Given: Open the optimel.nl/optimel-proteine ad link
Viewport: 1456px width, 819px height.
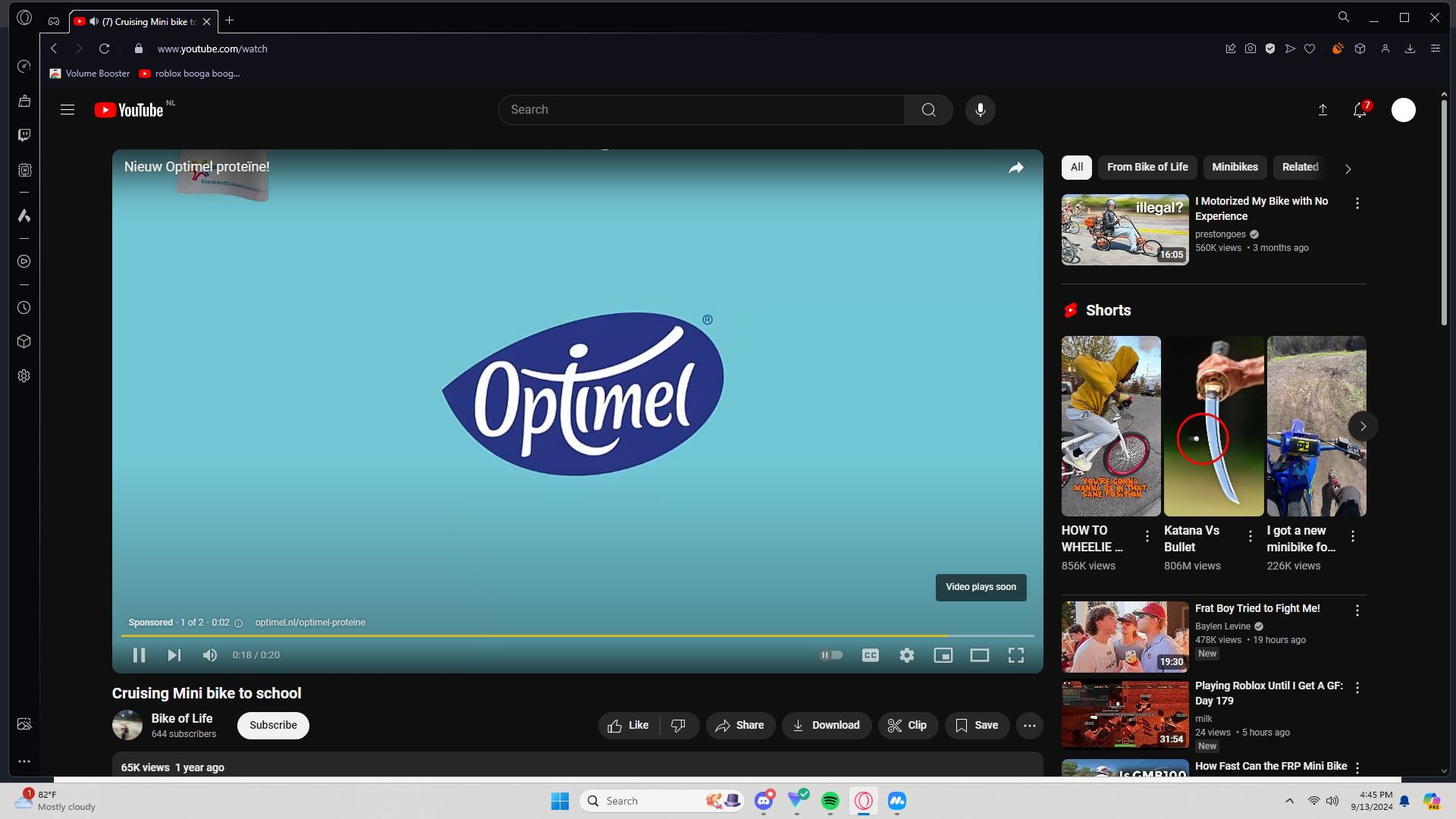Looking at the screenshot, I should click(310, 623).
